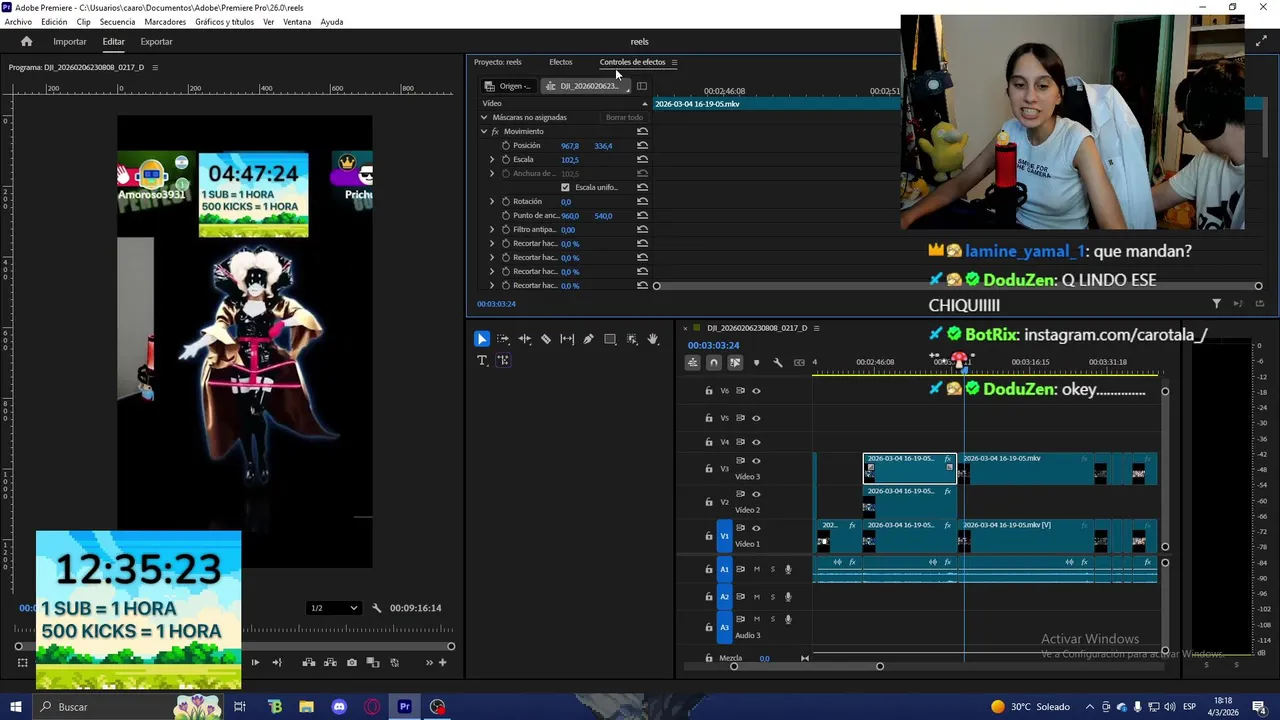Select the Track Select Forward tool
The width and height of the screenshot is (1280, 720).
click(x=503, y=339)
